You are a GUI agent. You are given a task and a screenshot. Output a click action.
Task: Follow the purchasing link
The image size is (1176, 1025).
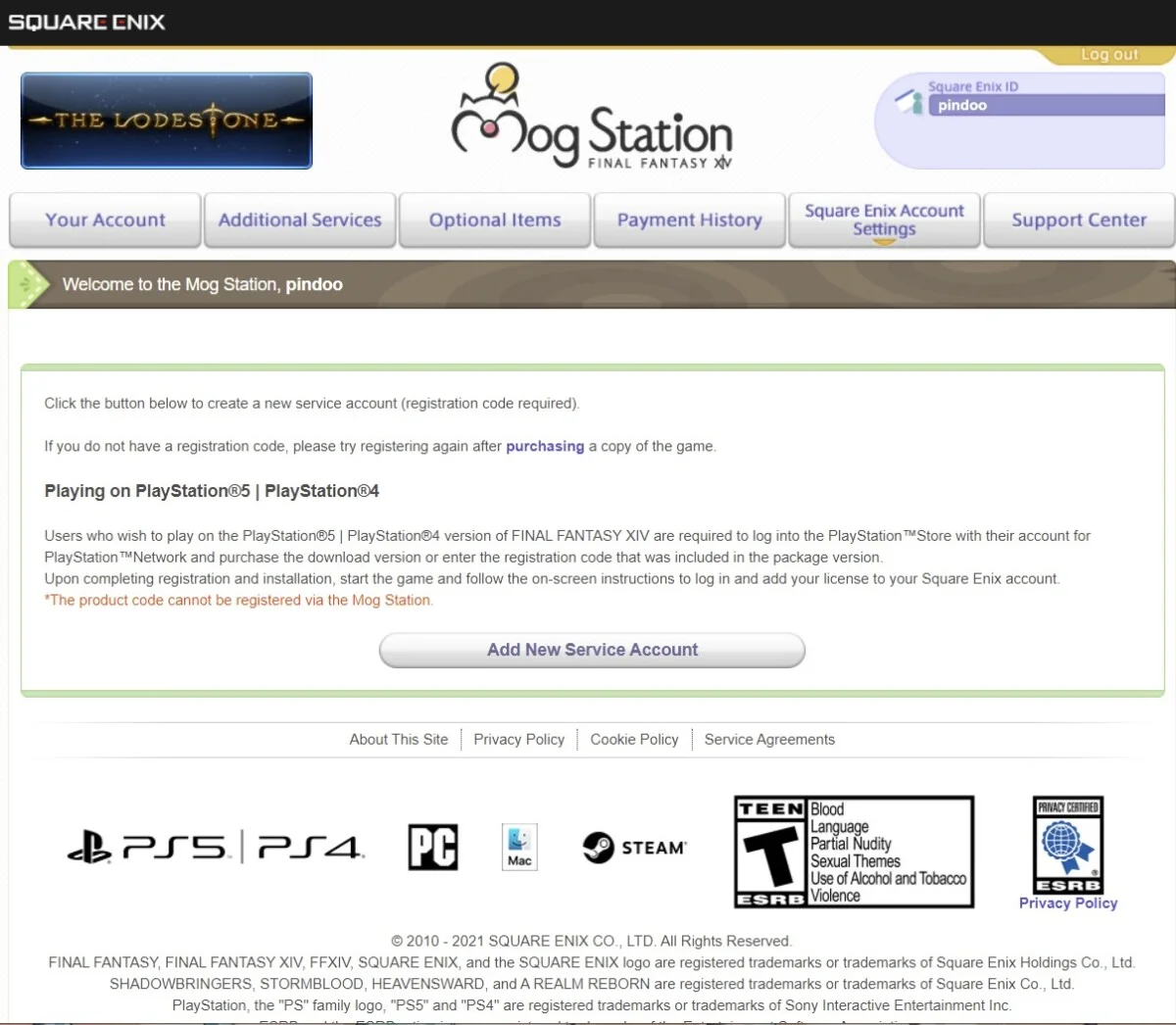(x=545, y=446)
